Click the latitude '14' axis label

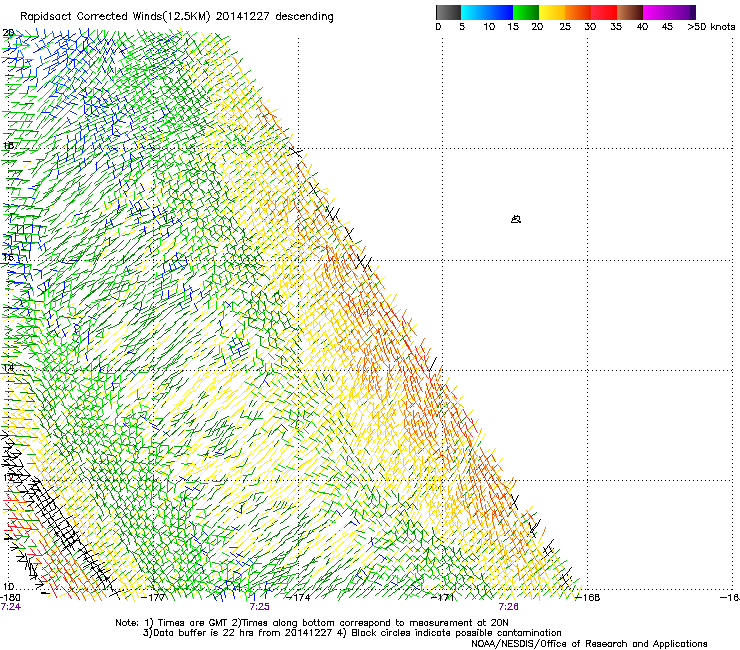(8, 367)
